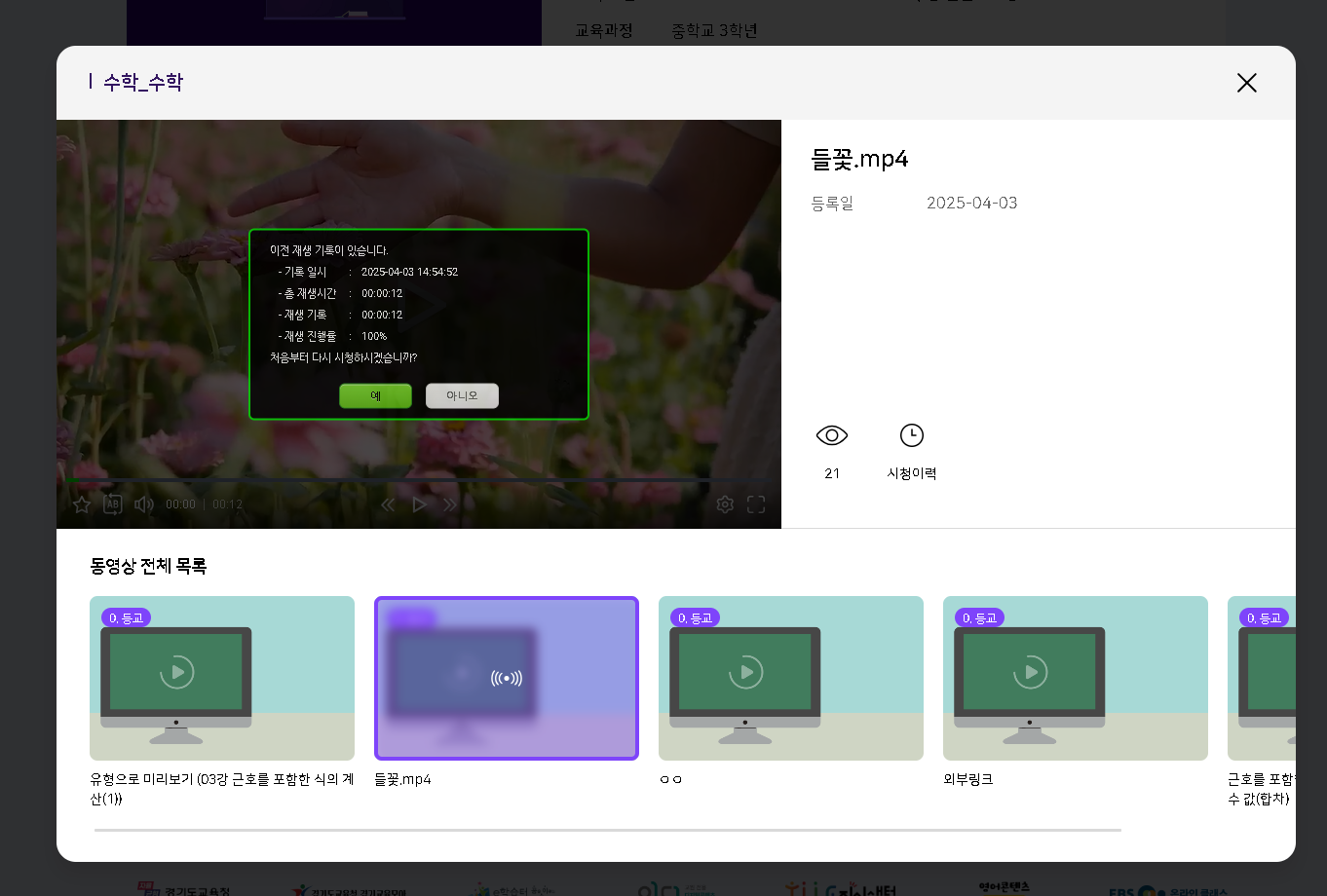Enable A-B section repeat in player
Screen dimensions: 1327x896
[113, 504]
